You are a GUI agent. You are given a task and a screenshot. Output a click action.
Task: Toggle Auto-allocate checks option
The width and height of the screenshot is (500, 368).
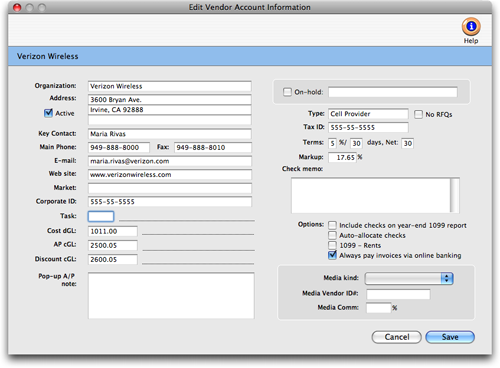coord(332,235)
